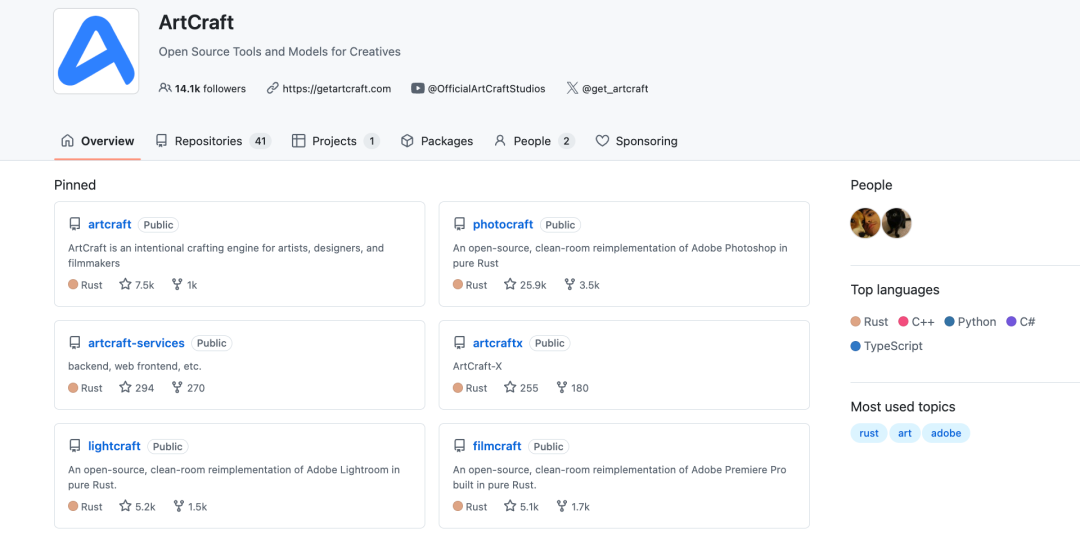Switch to the Repositories tab
Screen dimensions: 1080x547
[x=213, y=141]
